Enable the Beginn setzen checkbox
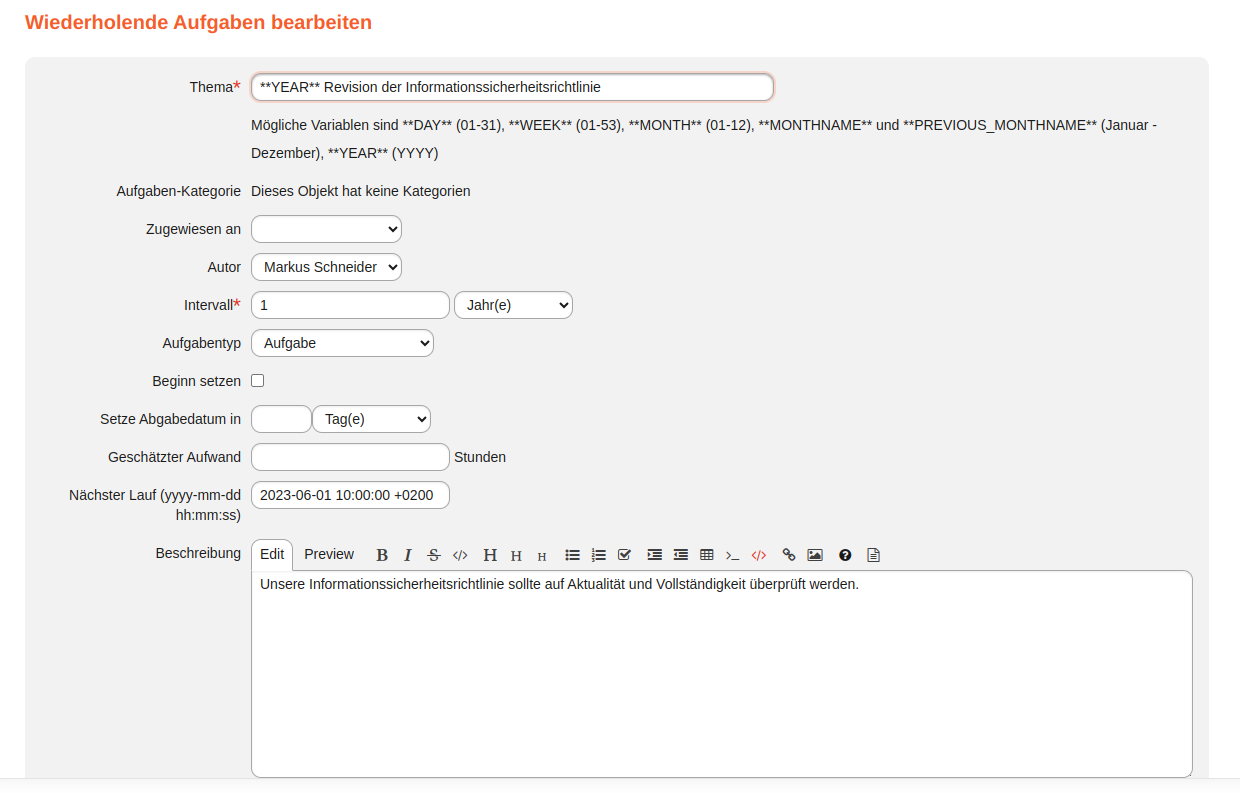The image size is (1240, 793). [x=258, y=381]
